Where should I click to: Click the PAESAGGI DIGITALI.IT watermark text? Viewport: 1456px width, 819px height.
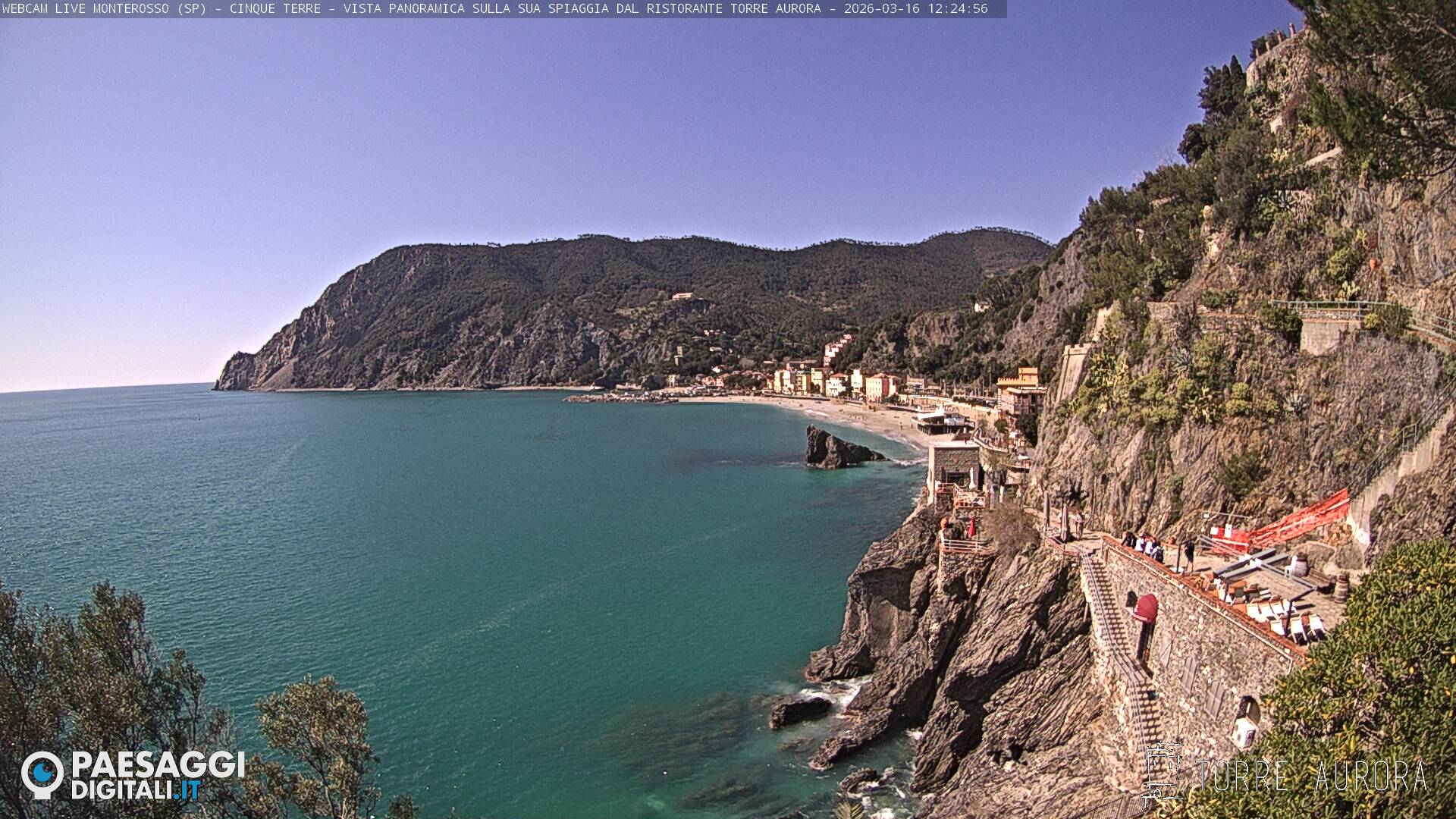pos(158,775)
